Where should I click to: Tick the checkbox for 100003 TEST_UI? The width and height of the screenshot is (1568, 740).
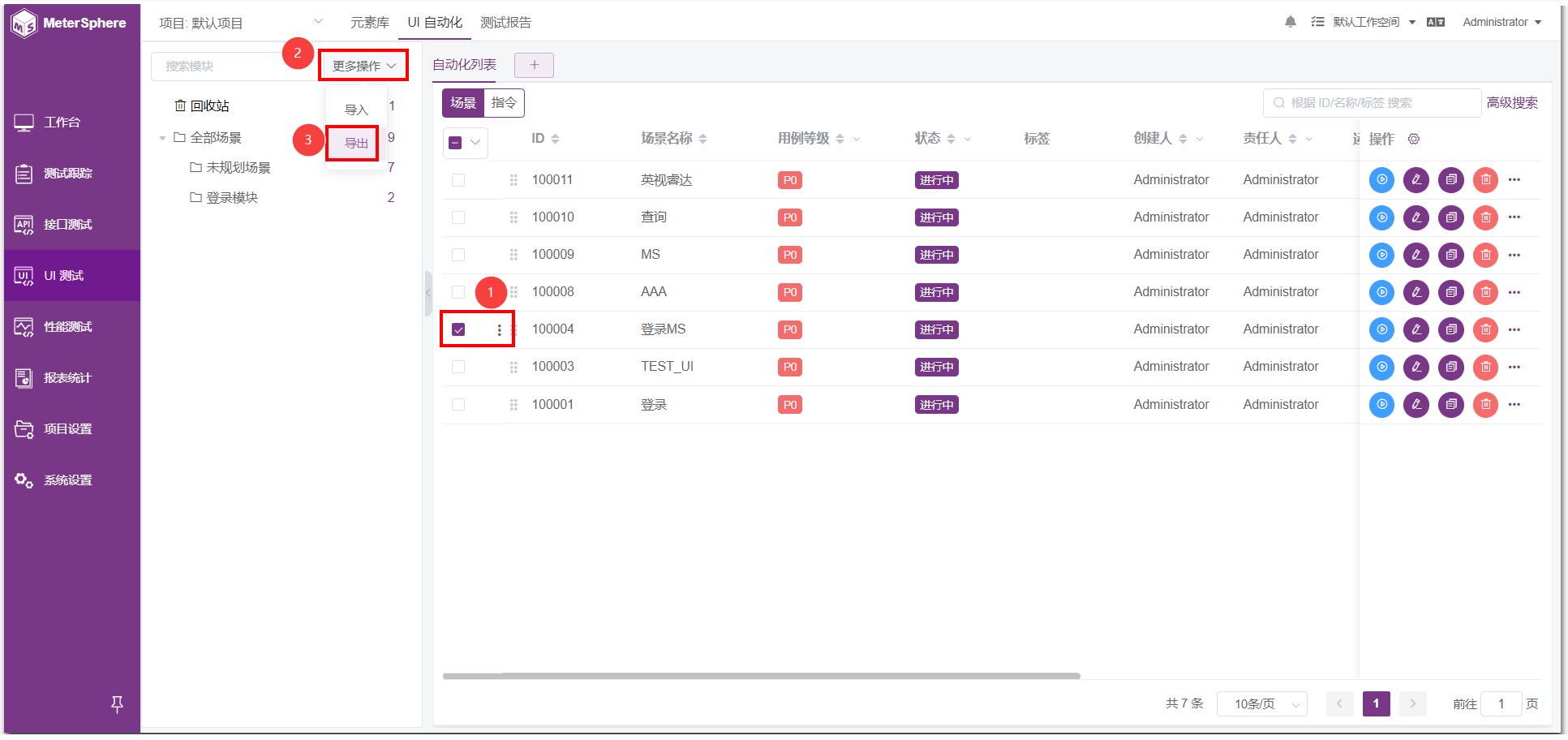click(x=458, y=367)
